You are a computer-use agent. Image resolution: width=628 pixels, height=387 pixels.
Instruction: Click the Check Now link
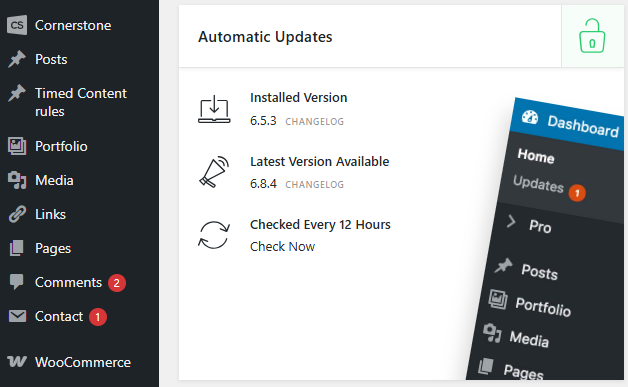click(282, 246)
